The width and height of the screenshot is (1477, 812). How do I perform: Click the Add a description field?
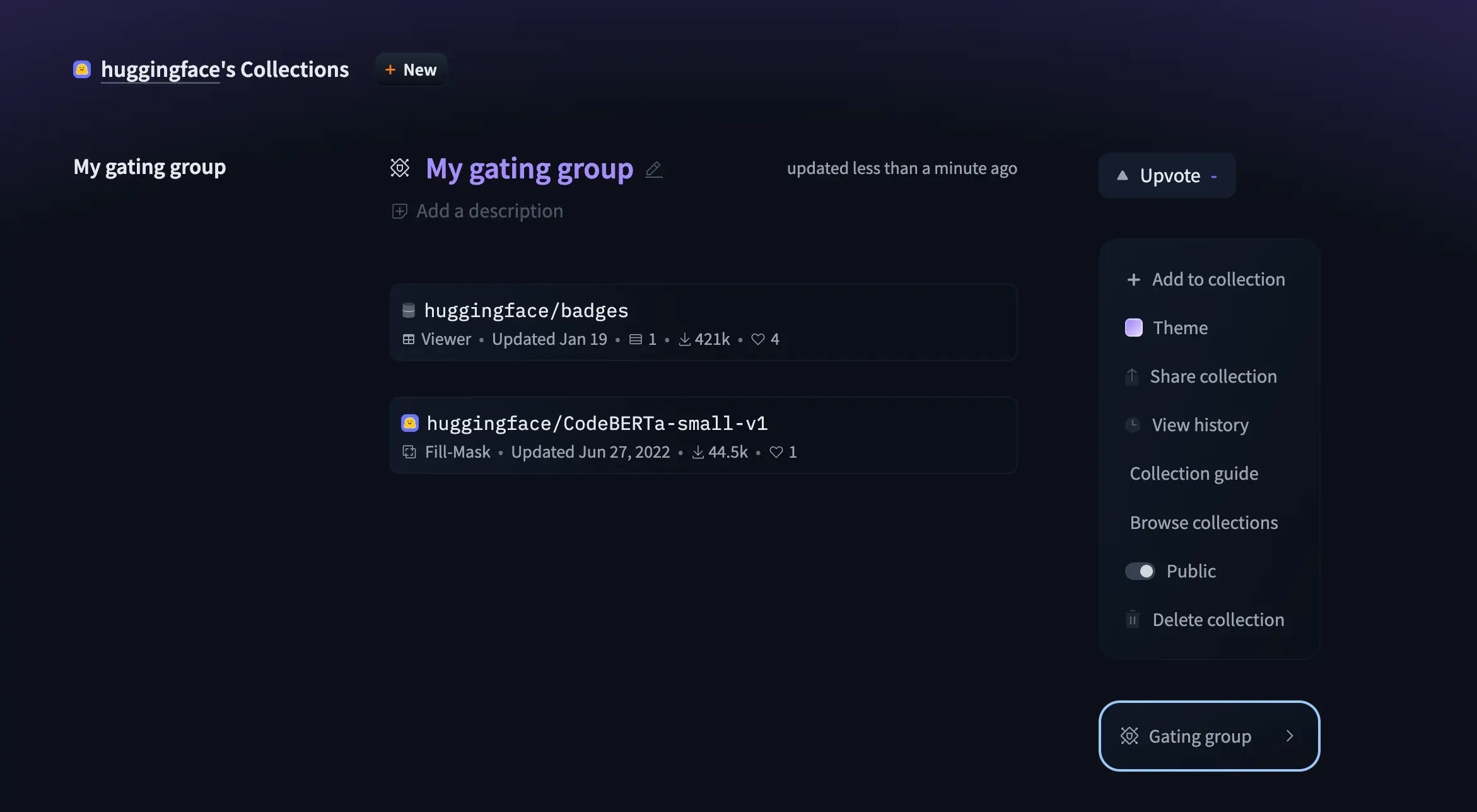pos(489,211)
